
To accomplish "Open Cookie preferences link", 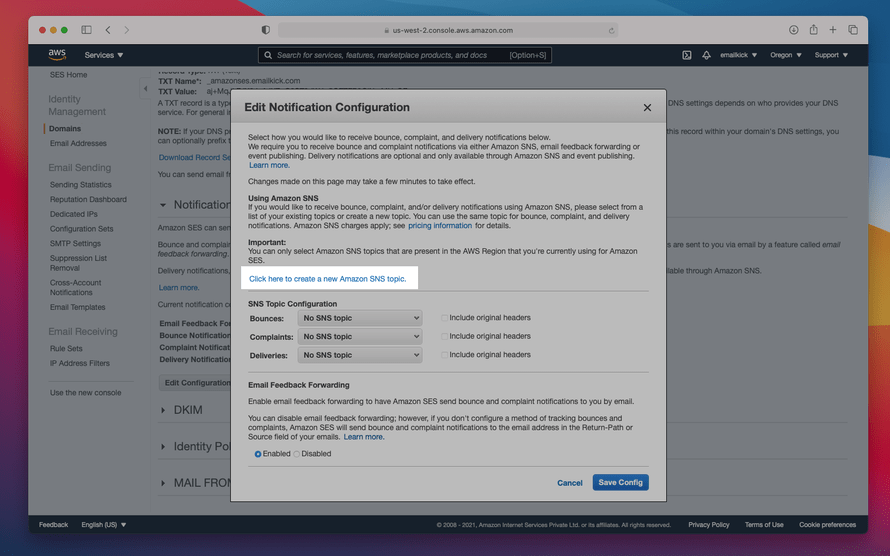I will pos(827,525).
